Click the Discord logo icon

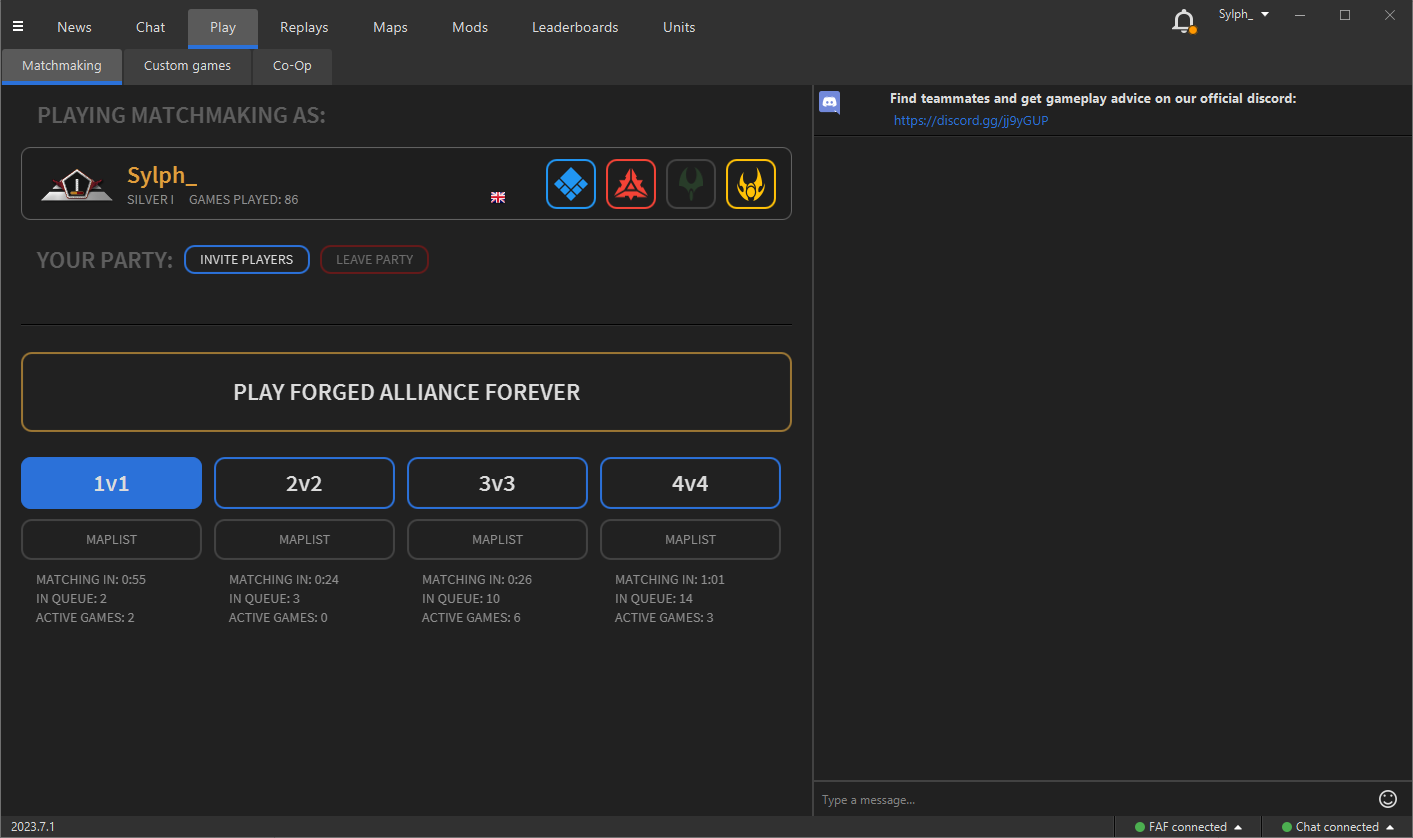[x=830, y=102]
